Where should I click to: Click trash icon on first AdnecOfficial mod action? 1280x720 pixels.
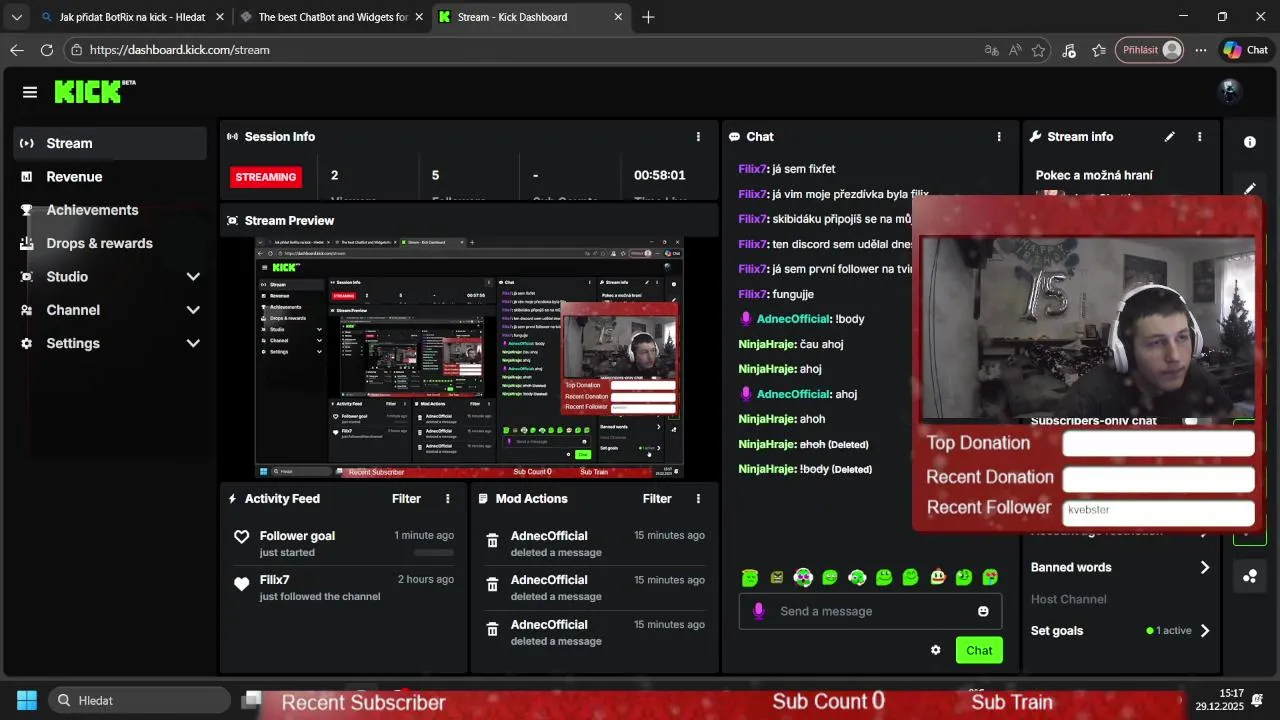(x=492, y=541)
